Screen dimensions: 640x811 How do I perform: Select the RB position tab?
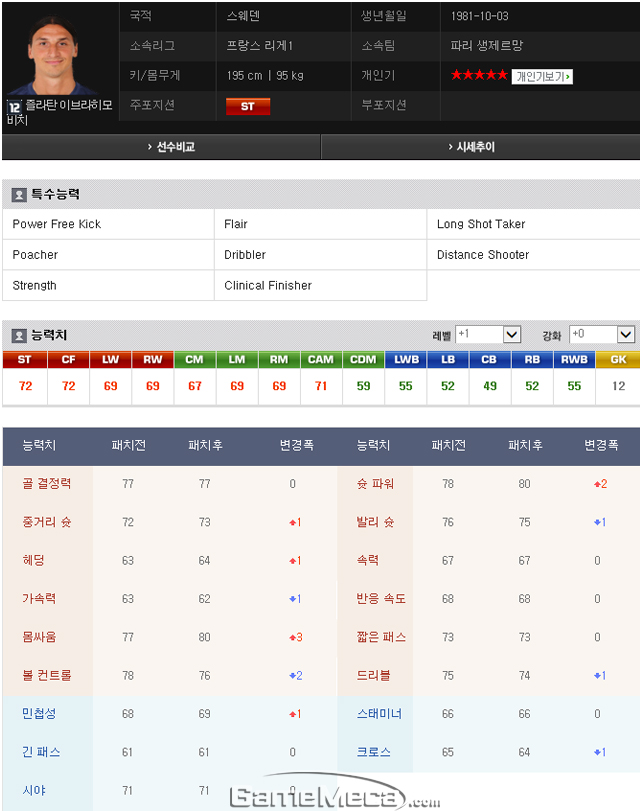[x=532, y=359]
